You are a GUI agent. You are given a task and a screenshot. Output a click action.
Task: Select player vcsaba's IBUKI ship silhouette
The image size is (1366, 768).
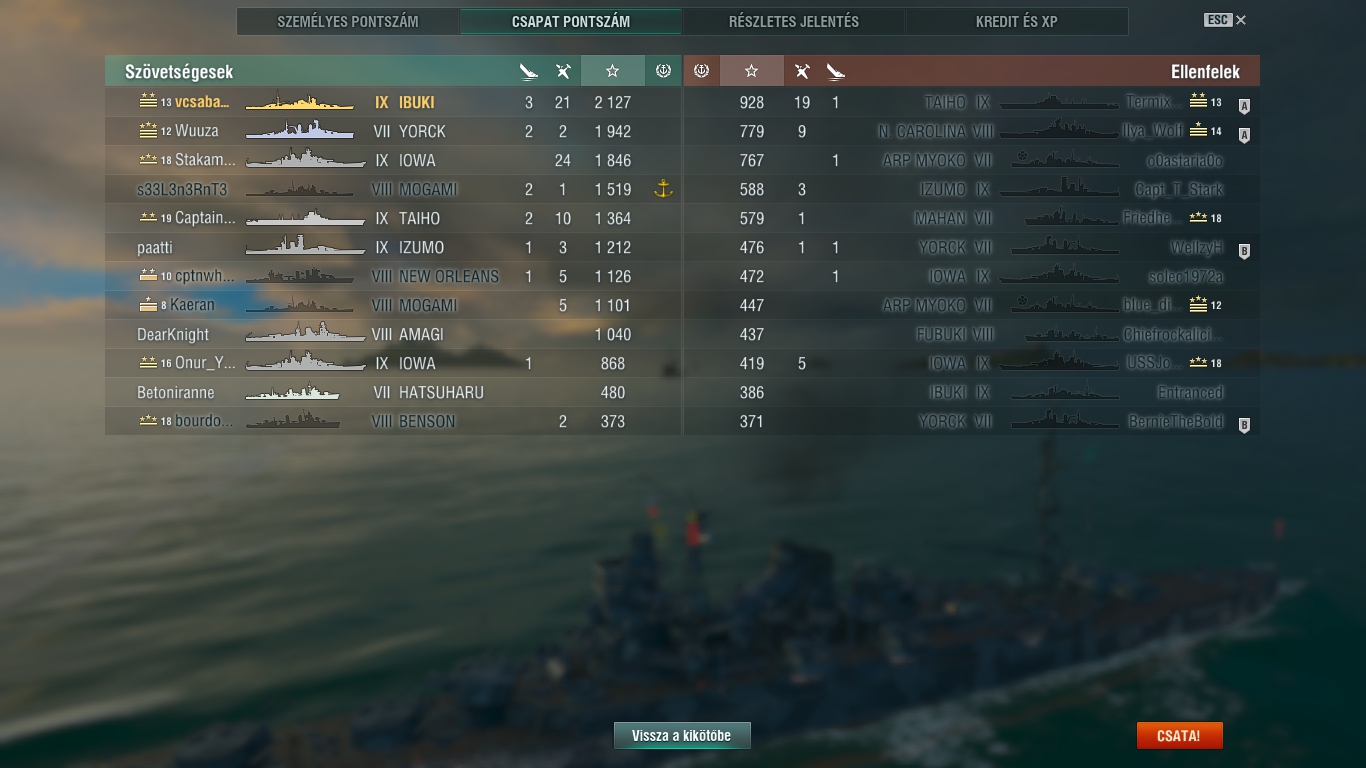[x=300, y=102]
